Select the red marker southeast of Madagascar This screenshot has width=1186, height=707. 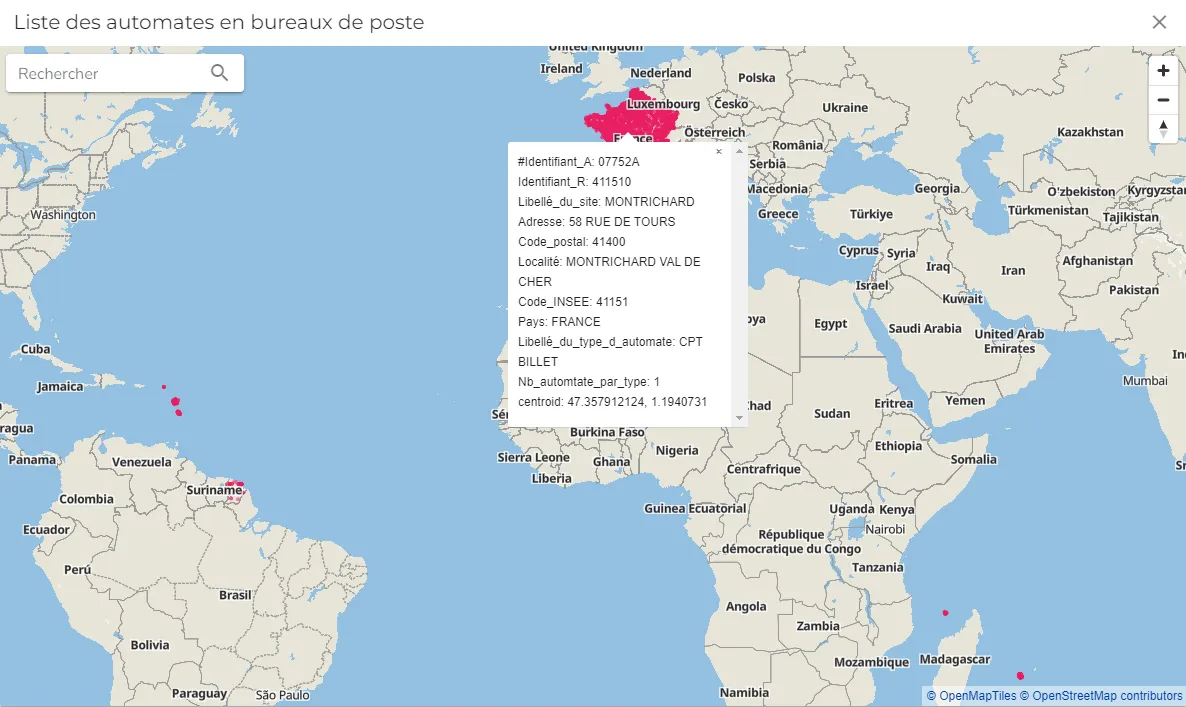[1020, 675]
